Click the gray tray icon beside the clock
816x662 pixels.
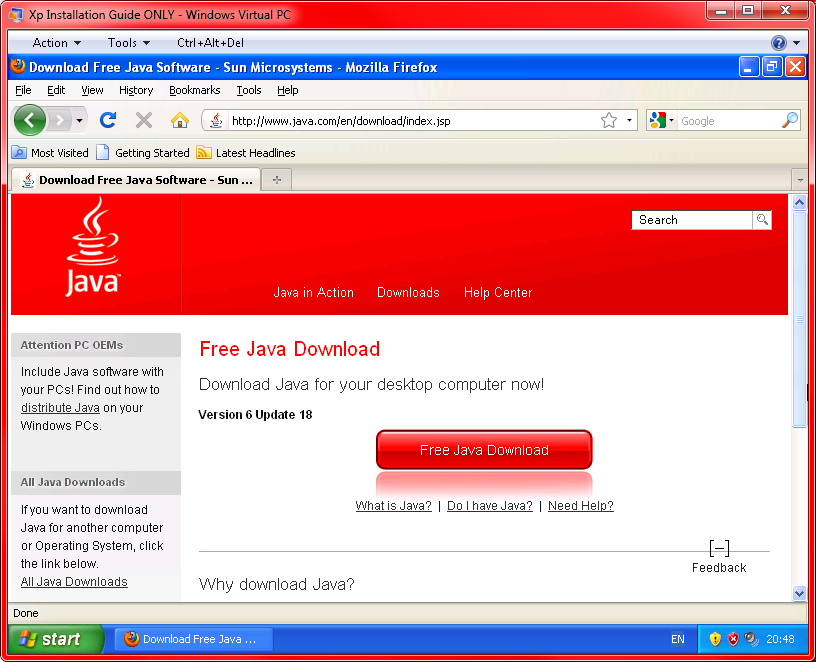click(751, 639)
